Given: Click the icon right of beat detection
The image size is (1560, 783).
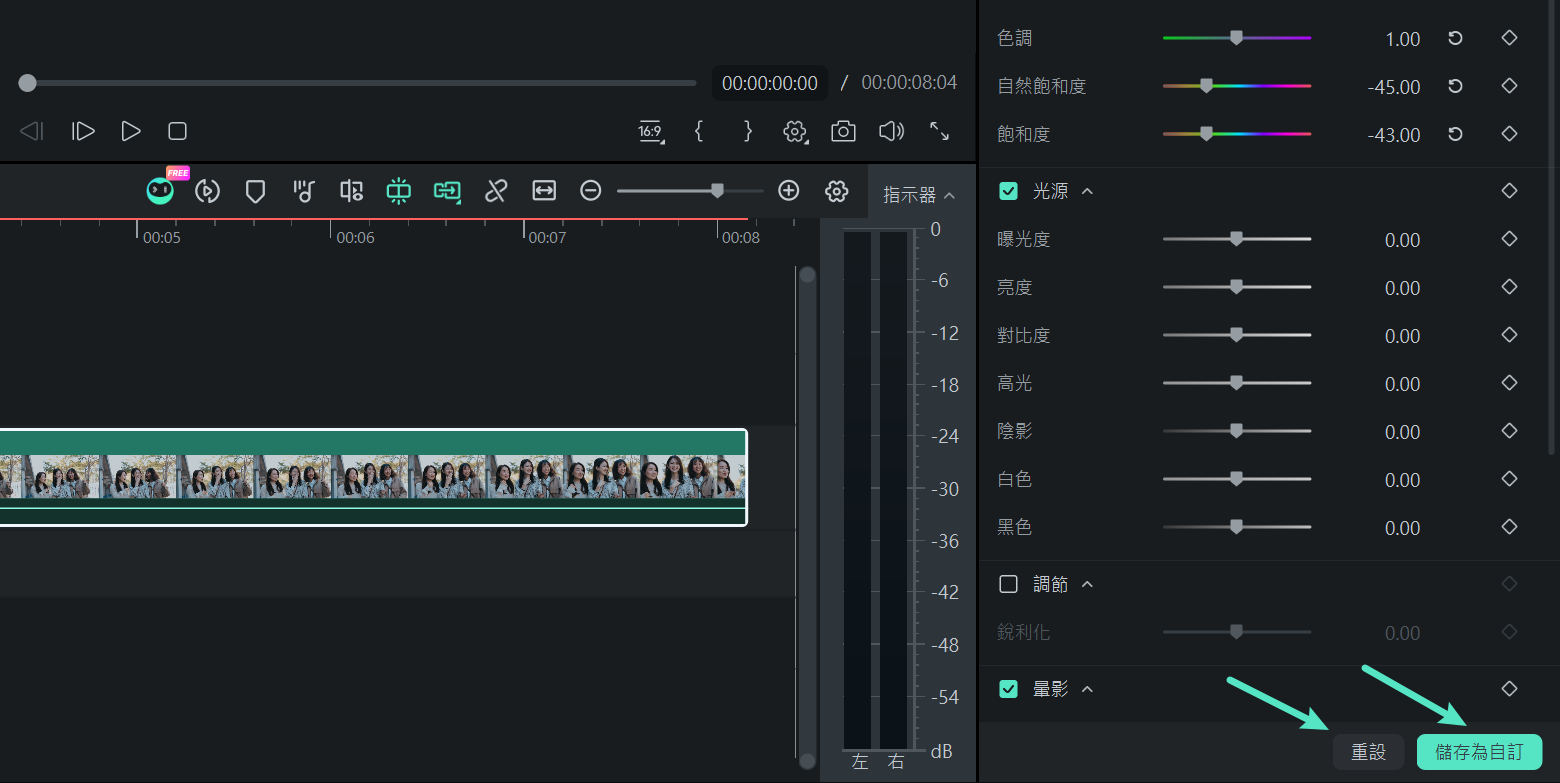Looking at the screenshot, I should tap(351, 191).
